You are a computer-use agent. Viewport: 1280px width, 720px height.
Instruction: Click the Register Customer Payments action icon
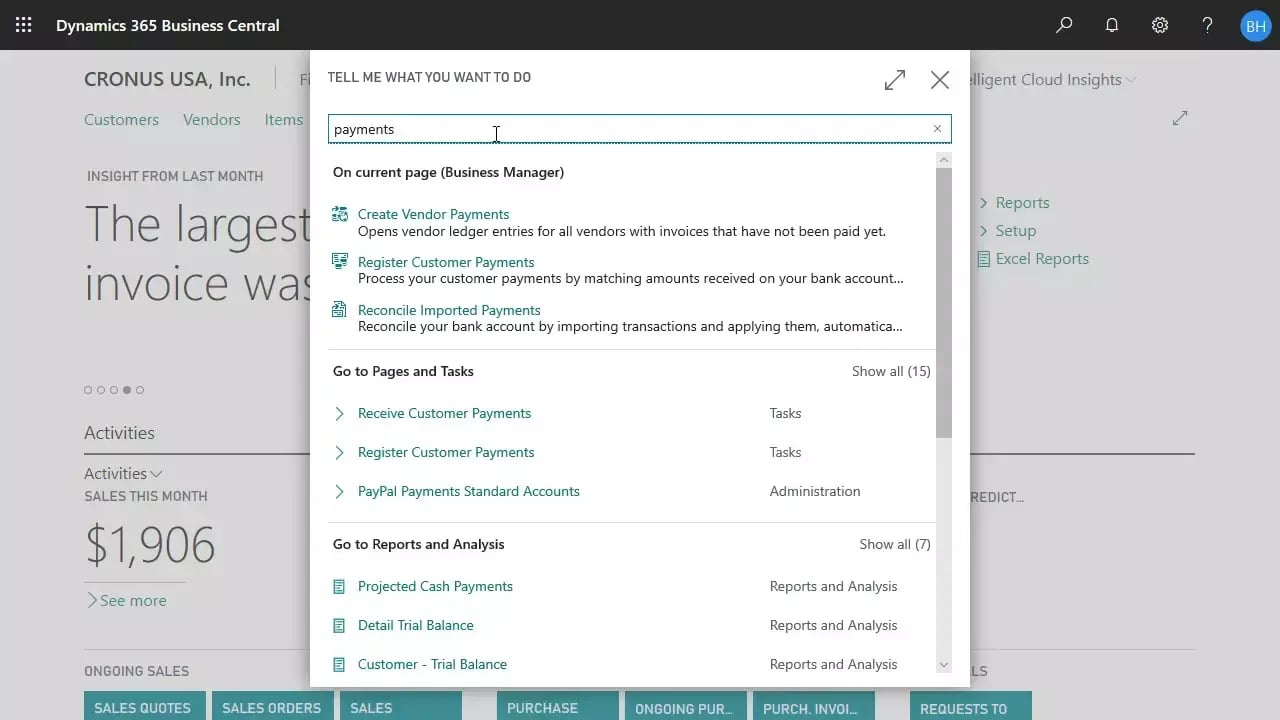point(340,262)
